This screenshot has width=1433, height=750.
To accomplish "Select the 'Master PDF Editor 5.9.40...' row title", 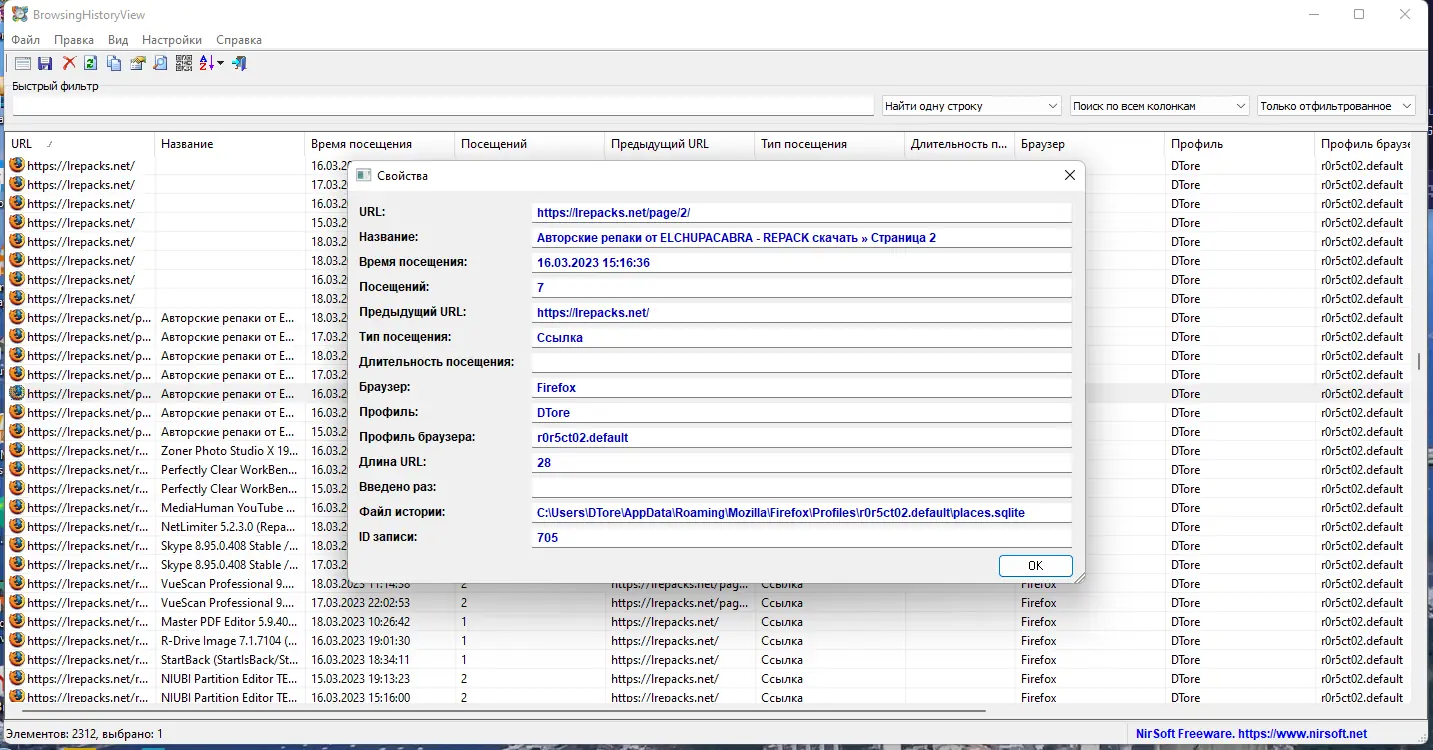I will pyautogui.click(x=229, y=622).
